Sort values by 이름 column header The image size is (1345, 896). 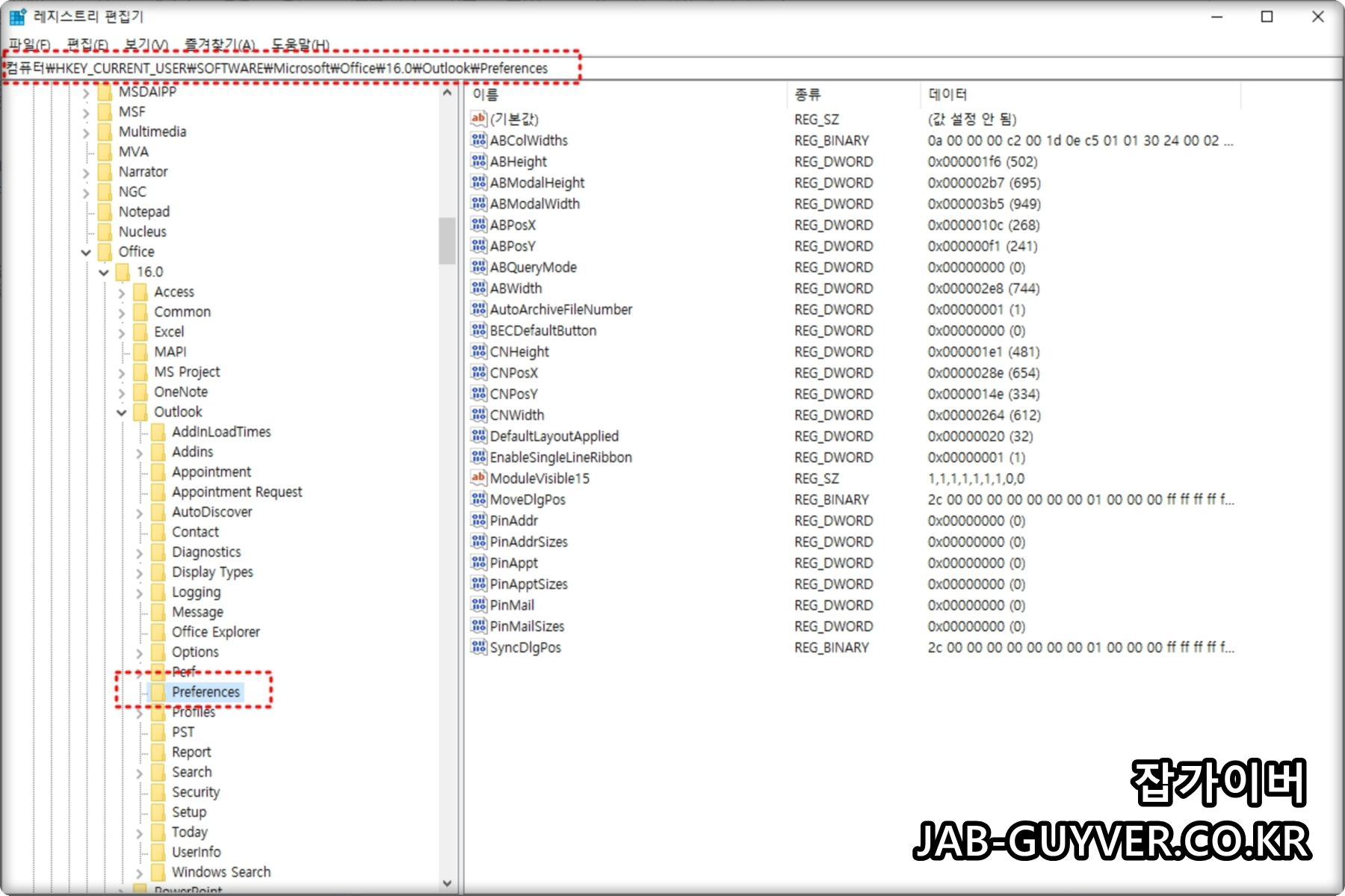pyautogui.click(x=626, y=94)
